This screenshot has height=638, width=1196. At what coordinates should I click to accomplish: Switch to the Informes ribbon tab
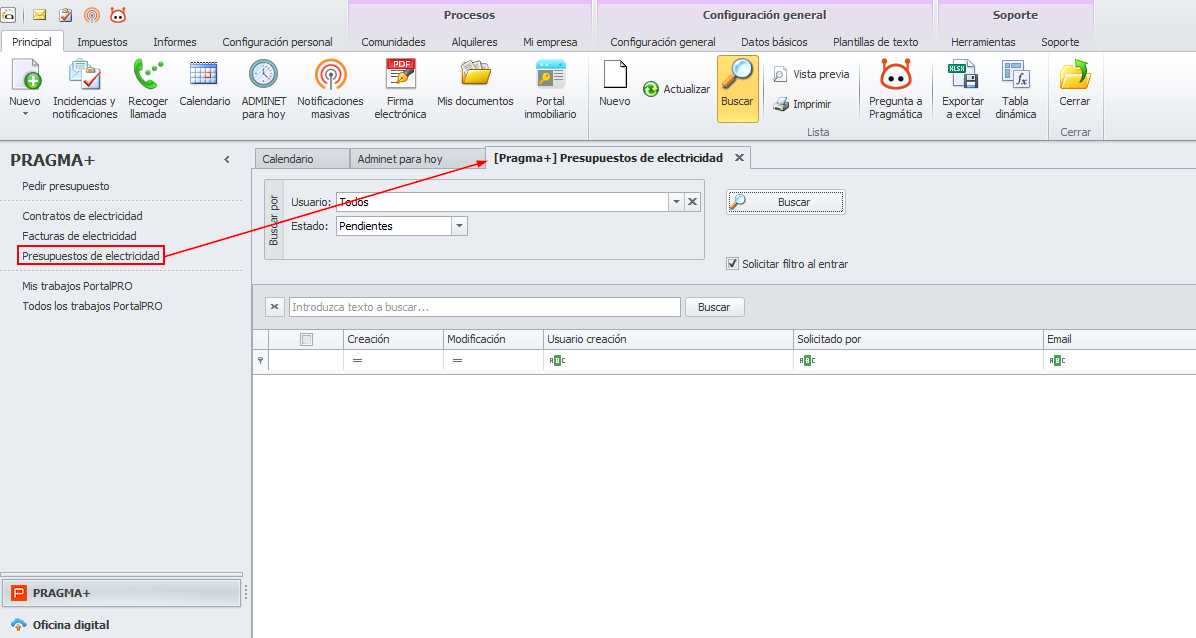pos(175,42)
